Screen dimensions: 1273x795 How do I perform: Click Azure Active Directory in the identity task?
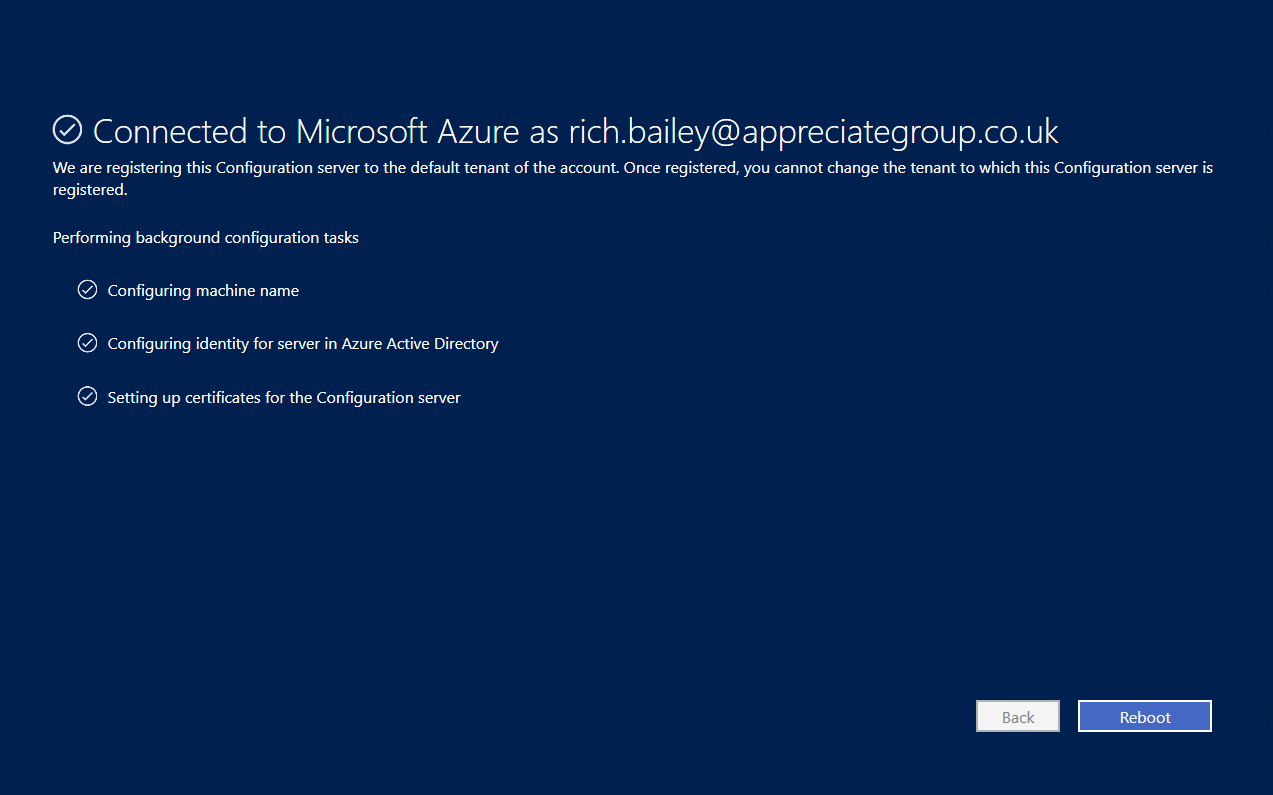coord(420,344)
